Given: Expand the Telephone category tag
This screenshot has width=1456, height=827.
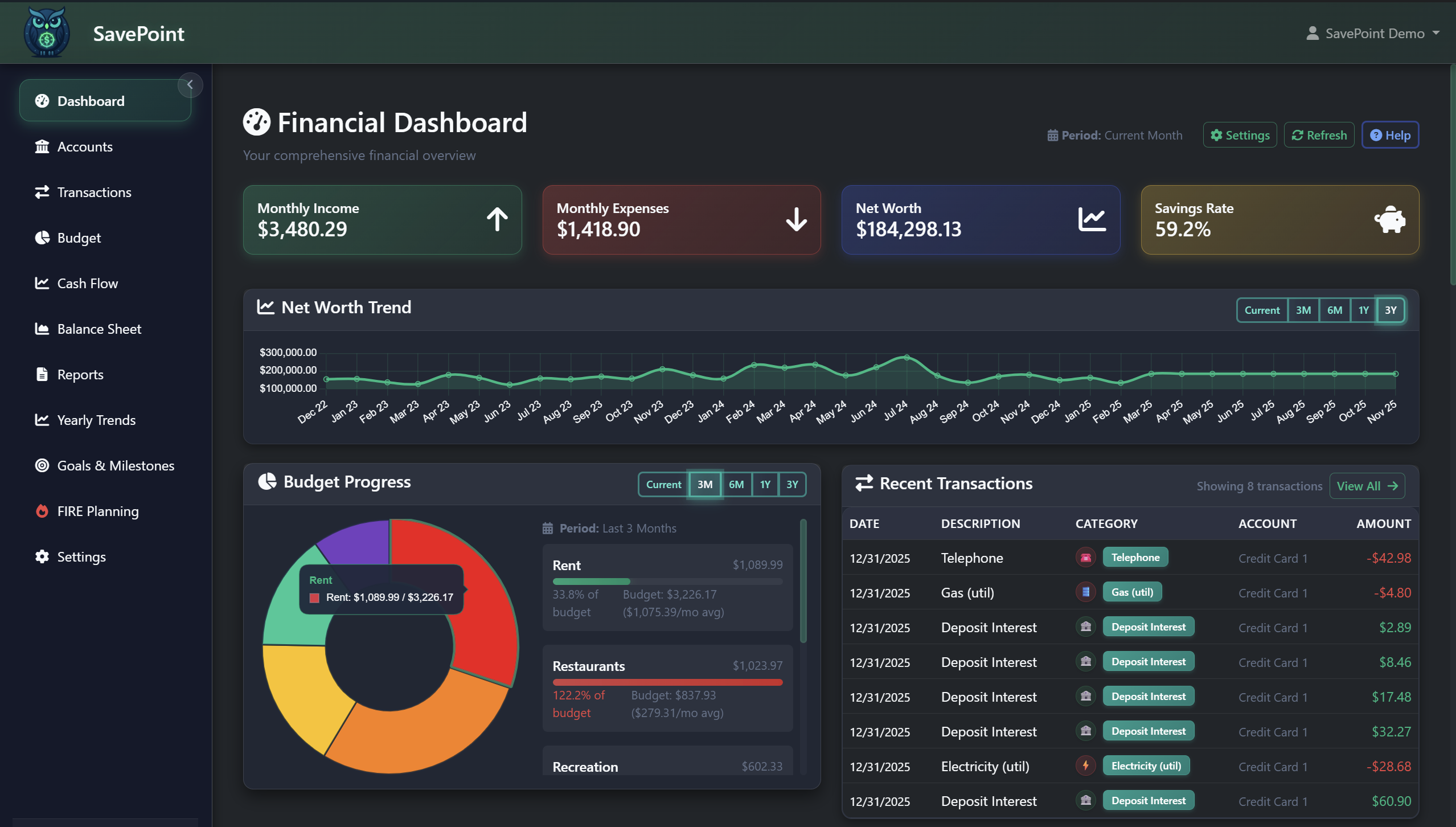Looking at the screenshot, I should click(x=1135, y=557).
